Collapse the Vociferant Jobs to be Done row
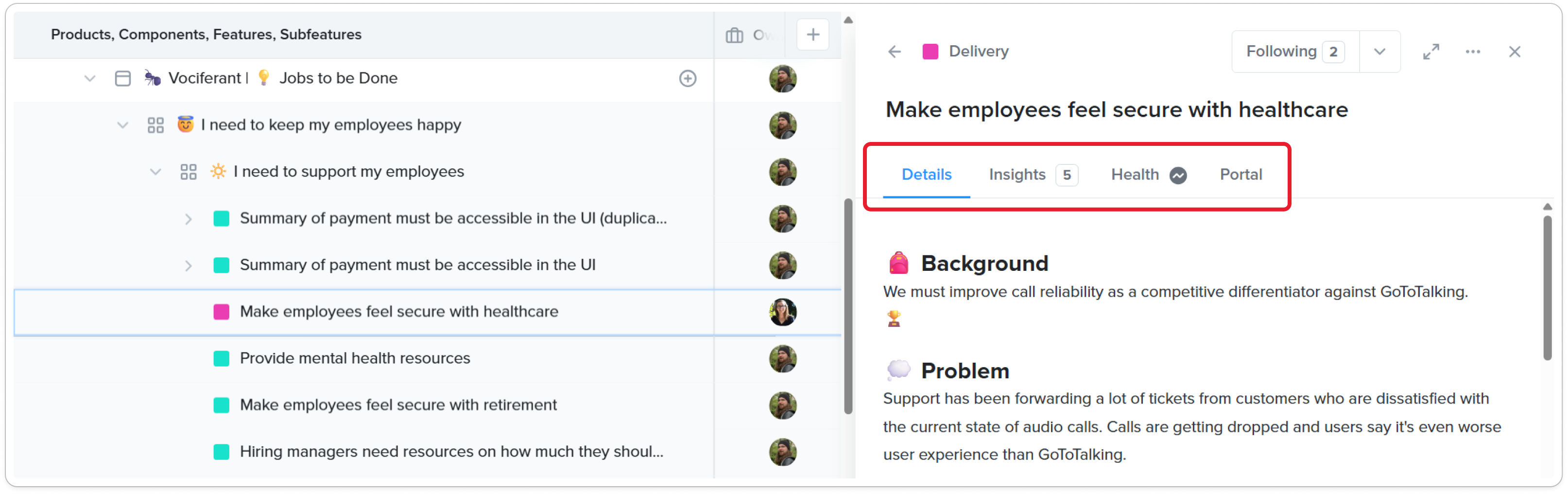1568x494 pixels. pyautogui.click(x=90, y=79)
